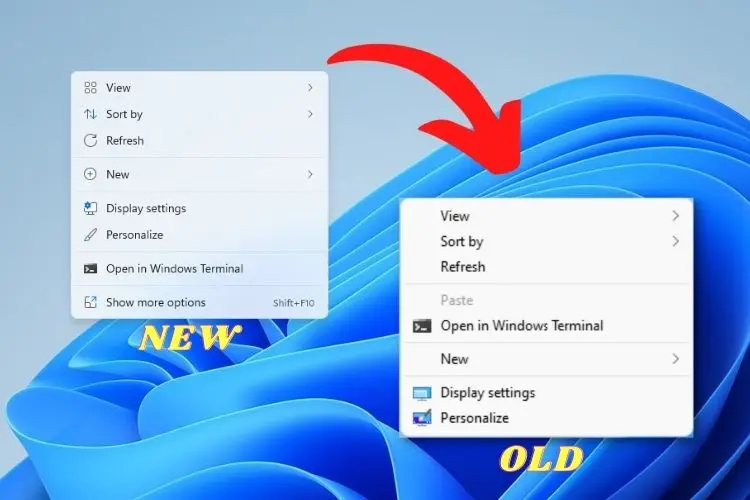Expand View submenu chevron in new menu
The width and height of the screenshot is (750, 500).
pos(310,88)
